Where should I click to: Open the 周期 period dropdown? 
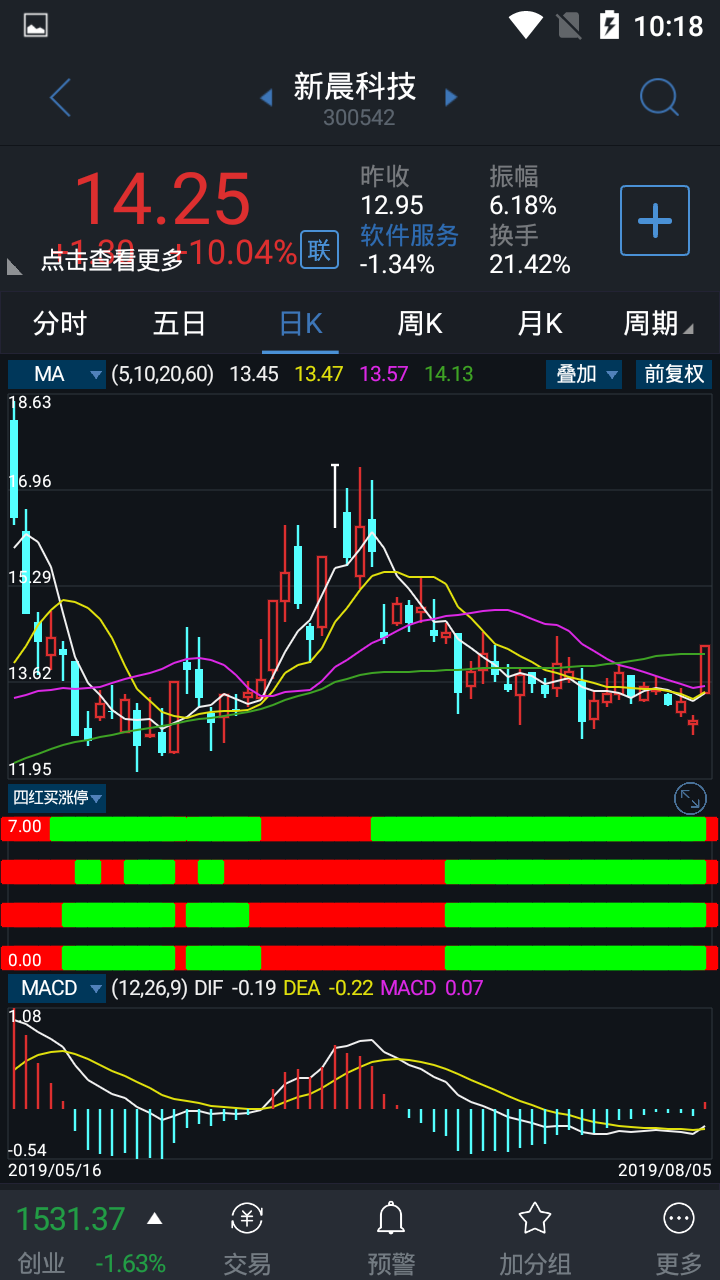click(658, 323)
